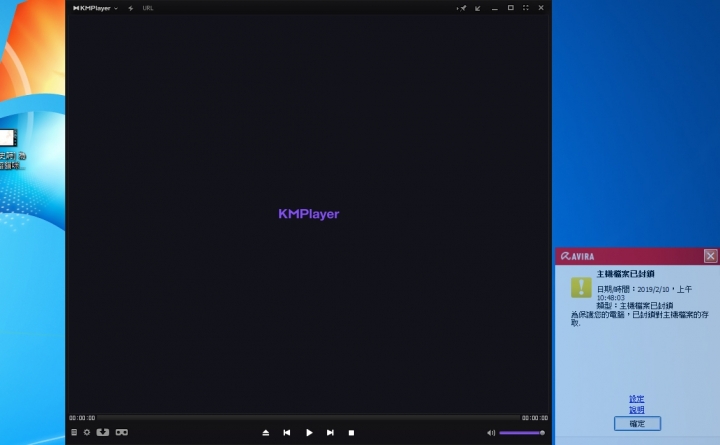The height and width of the screenshot is (445, 720).
Task: Click the total duration time display
Action: pos(534,418)
